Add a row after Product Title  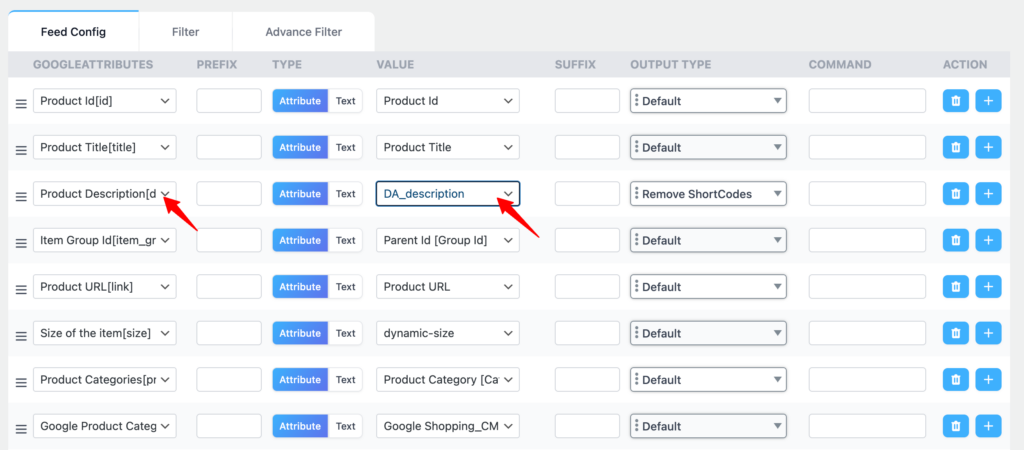click(x=988, y=148)
